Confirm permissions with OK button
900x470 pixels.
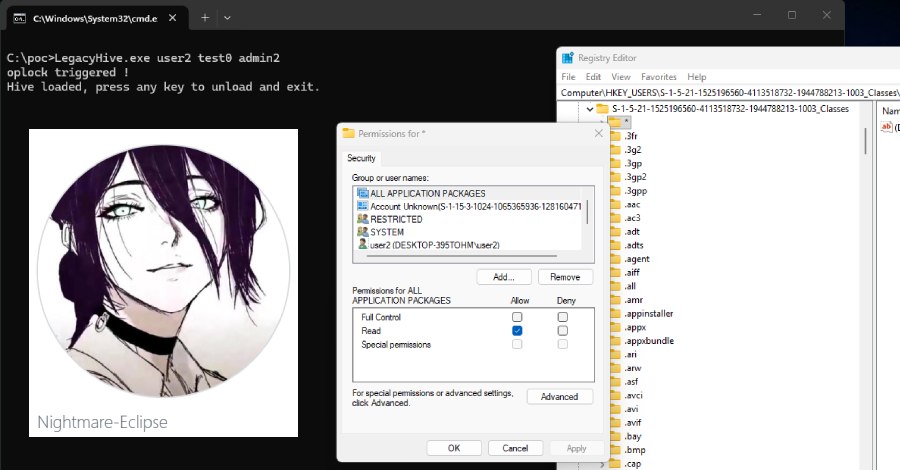(454, 448)
